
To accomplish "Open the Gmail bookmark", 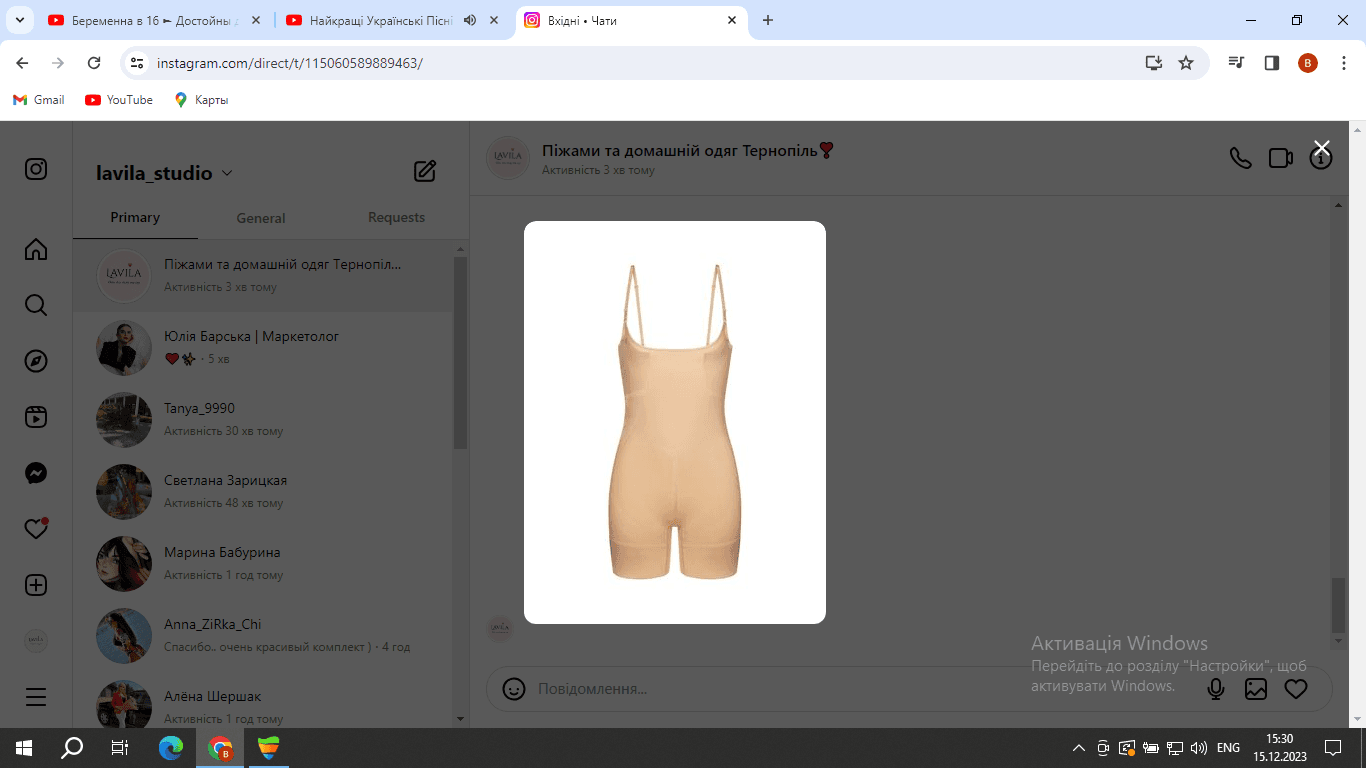I will pyautogui.click(x=39, y=100).
